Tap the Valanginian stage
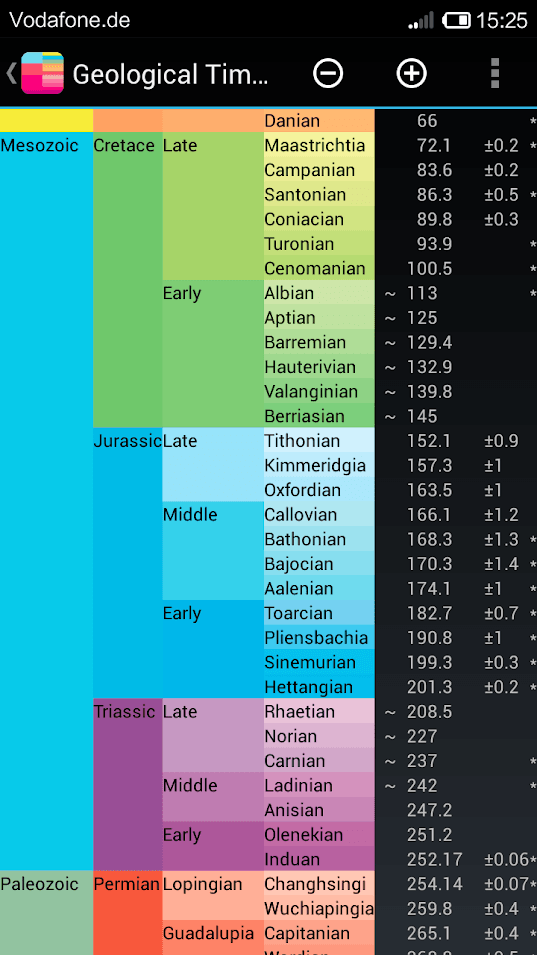This screenshot has height=955, width=537. point(319,391)
